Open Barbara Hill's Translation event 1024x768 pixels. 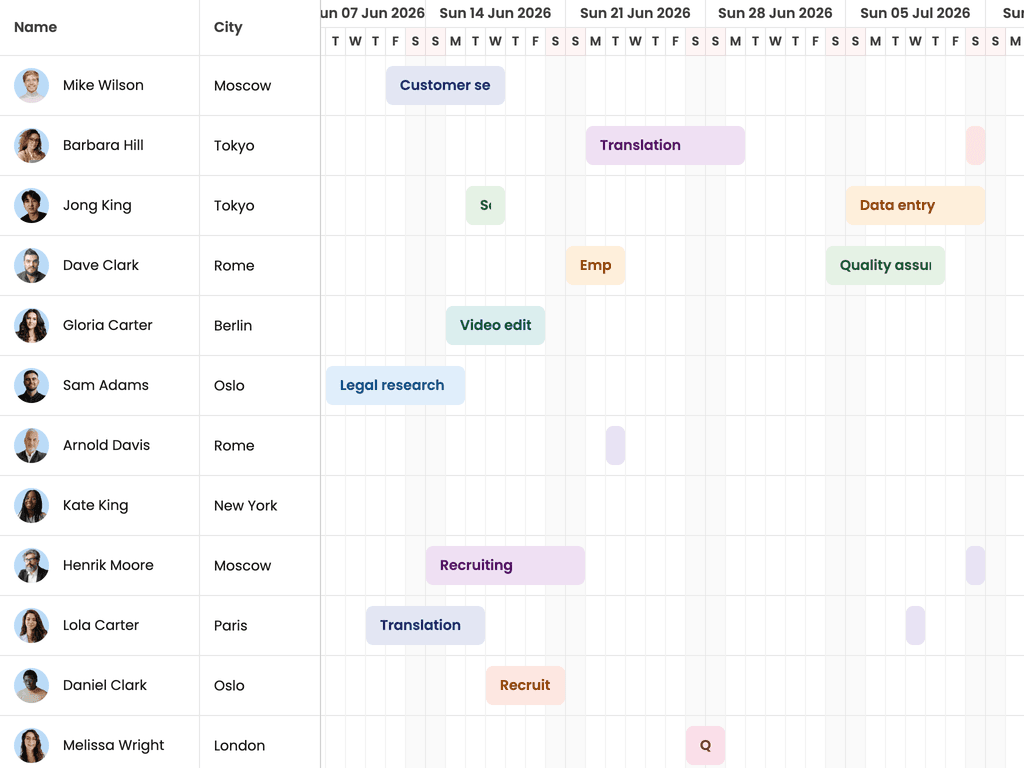point(665,146)
